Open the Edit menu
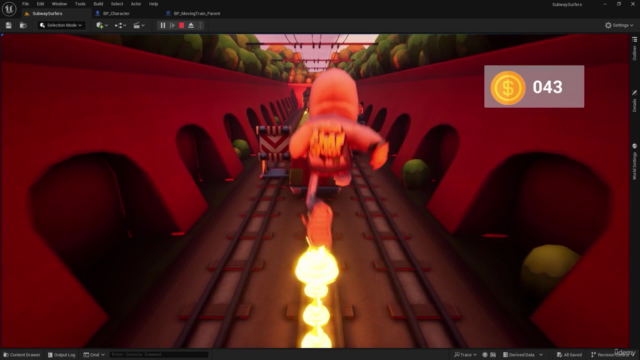The image size is (640, 360). [x=40, y=4]
